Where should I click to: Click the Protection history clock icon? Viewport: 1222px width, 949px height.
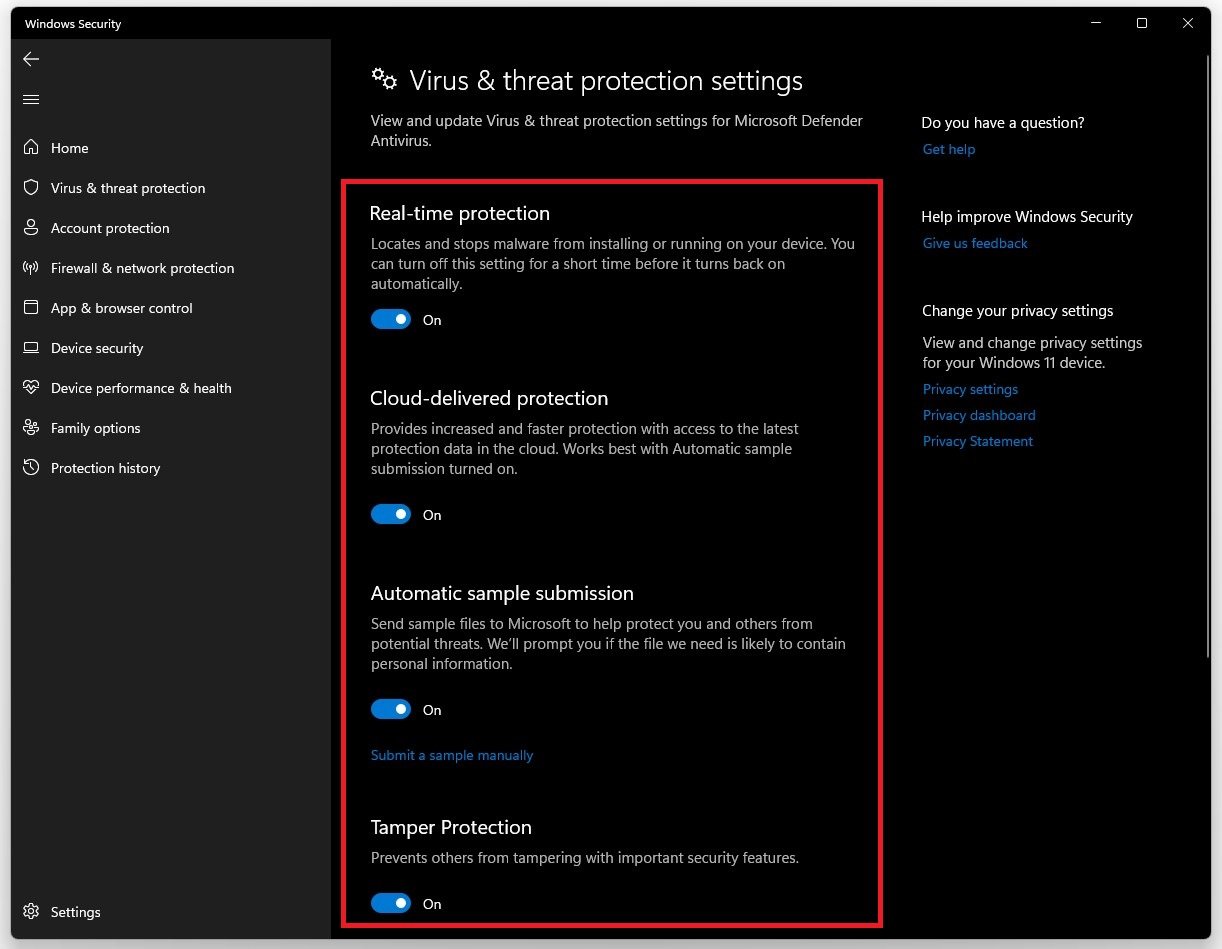pos(31,468)
